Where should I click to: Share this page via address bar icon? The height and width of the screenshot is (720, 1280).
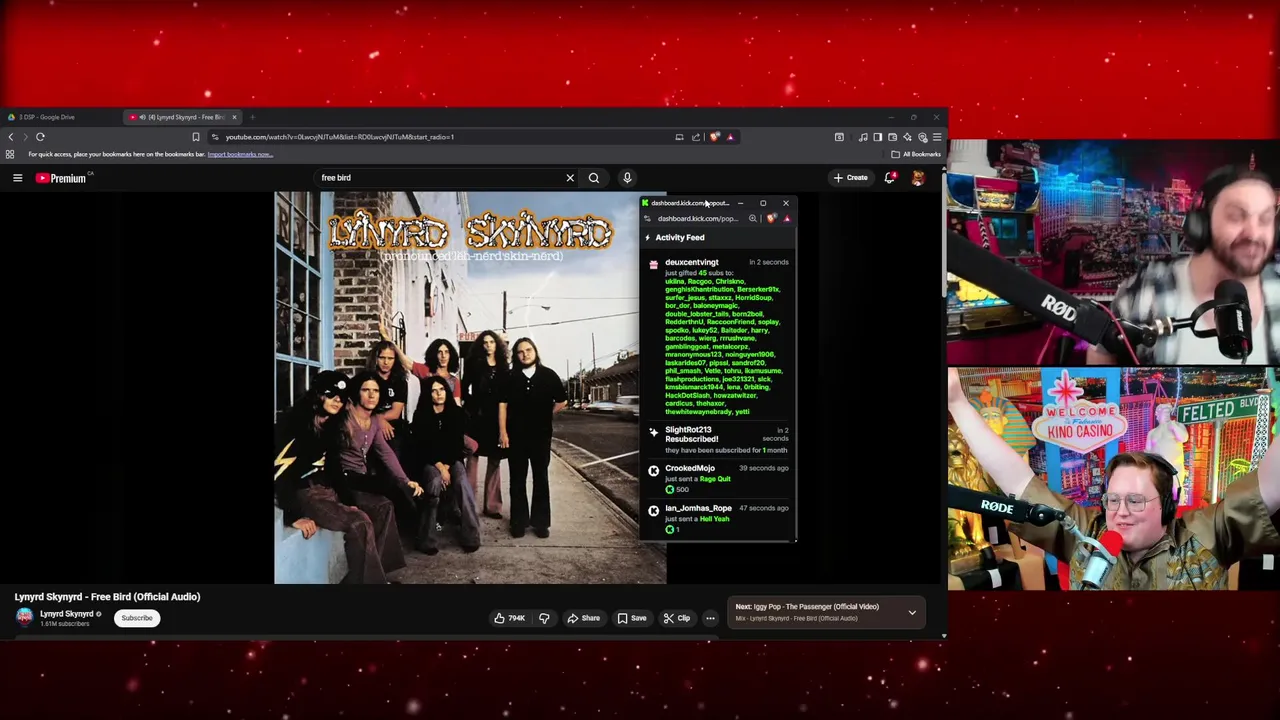(696, 137)
